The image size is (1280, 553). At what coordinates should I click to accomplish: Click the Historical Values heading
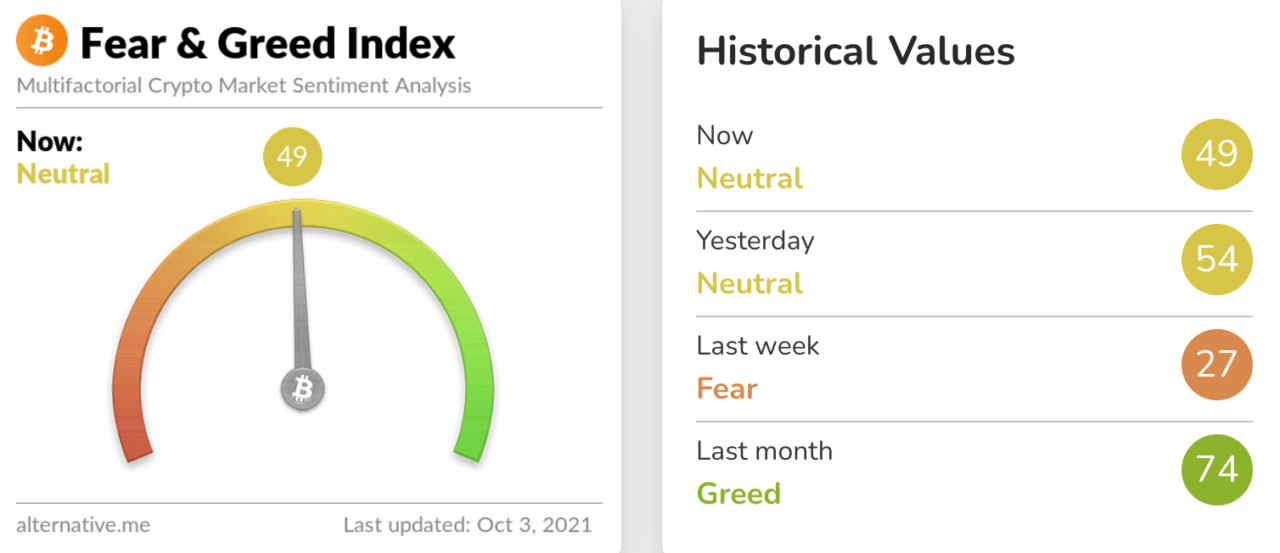[x=855, y=51]
